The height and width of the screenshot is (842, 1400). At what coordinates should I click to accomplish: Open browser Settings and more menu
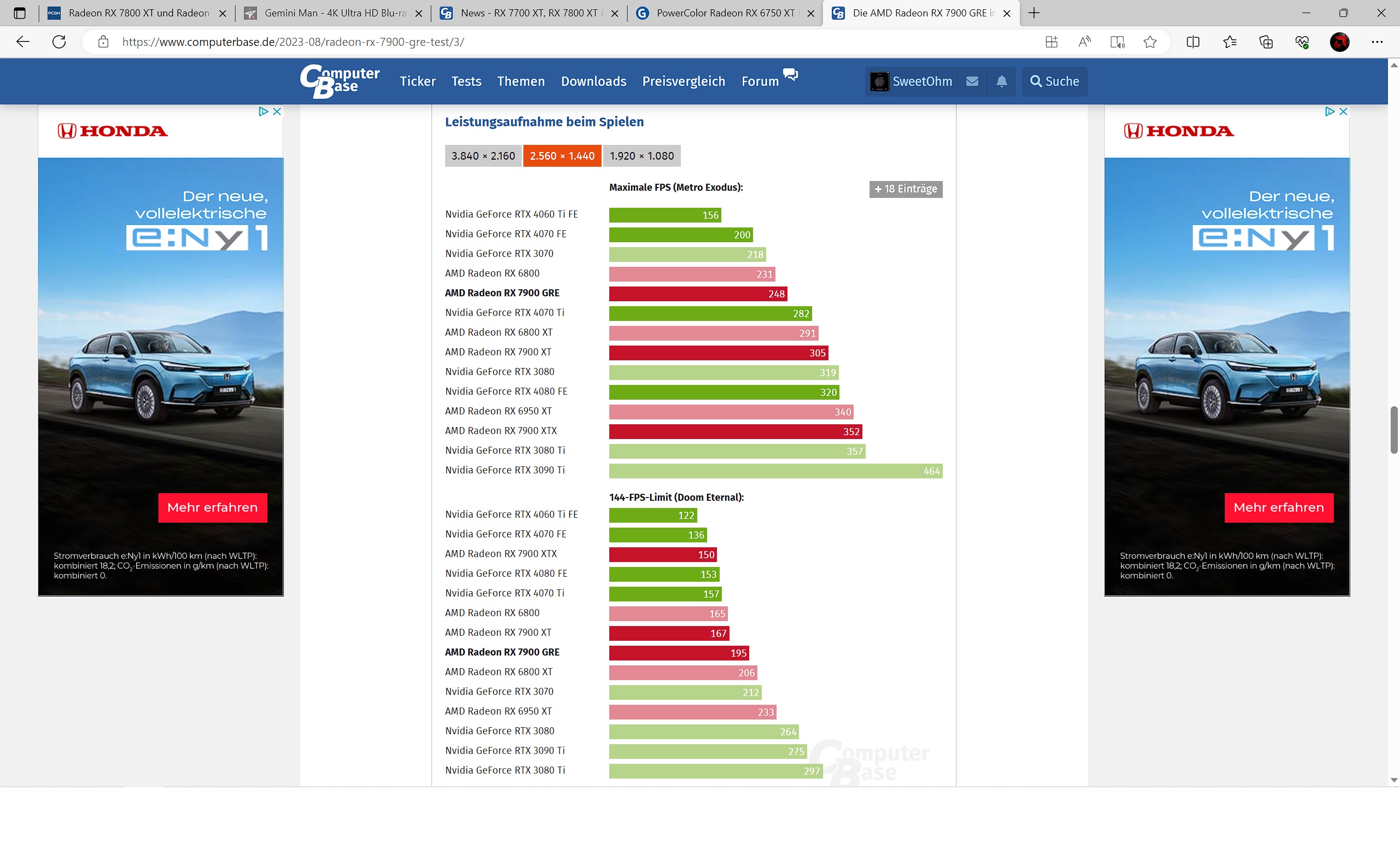[x=1376, y=42]
